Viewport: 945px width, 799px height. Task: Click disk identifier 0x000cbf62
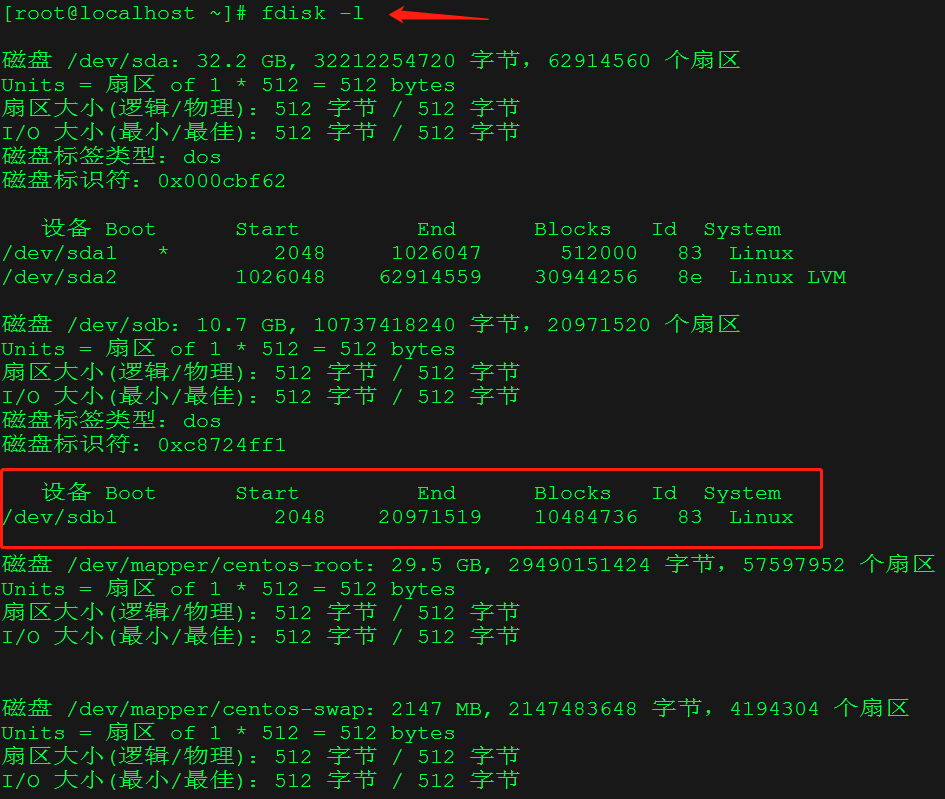(x=221, y=181)
